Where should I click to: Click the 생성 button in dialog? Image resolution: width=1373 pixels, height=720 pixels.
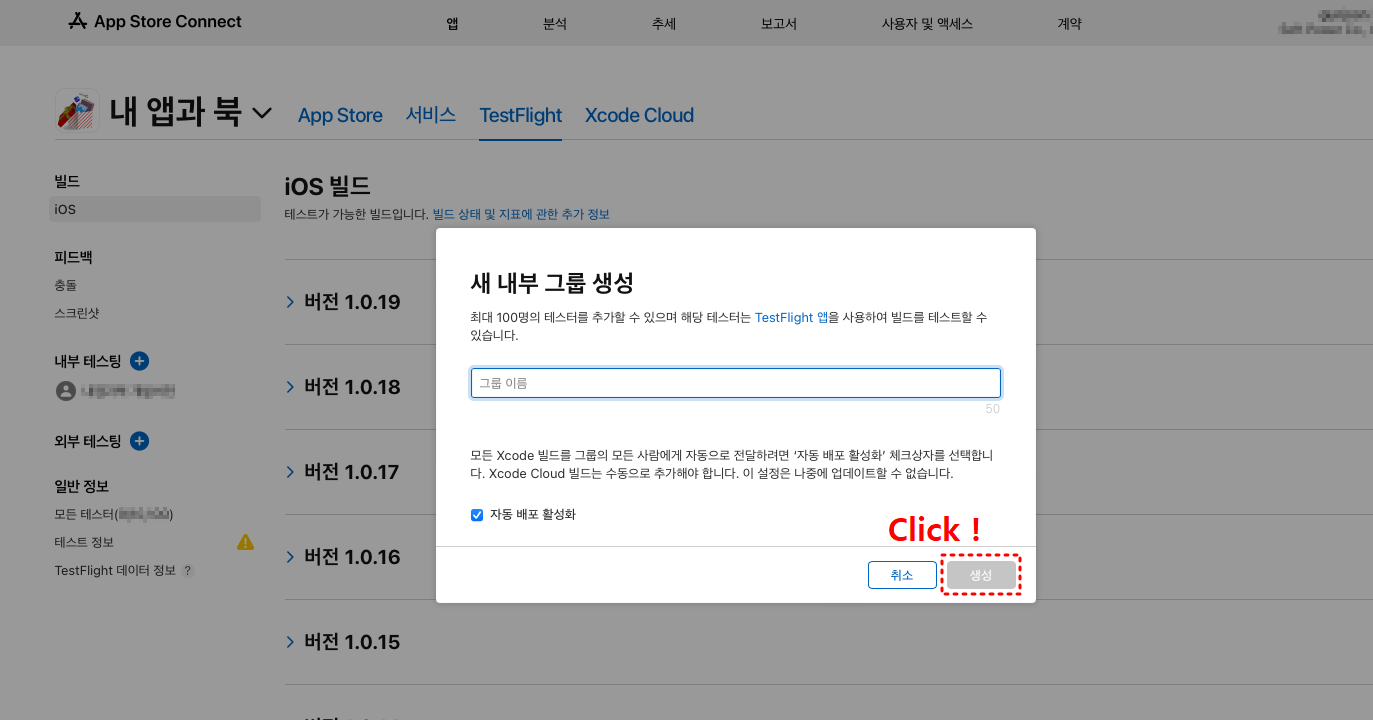coord(981,575)
